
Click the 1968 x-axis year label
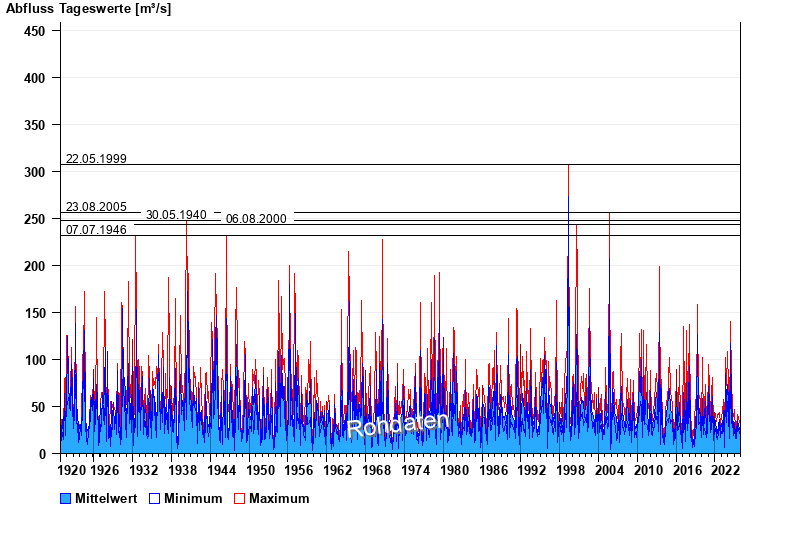(x=376, y=469)
